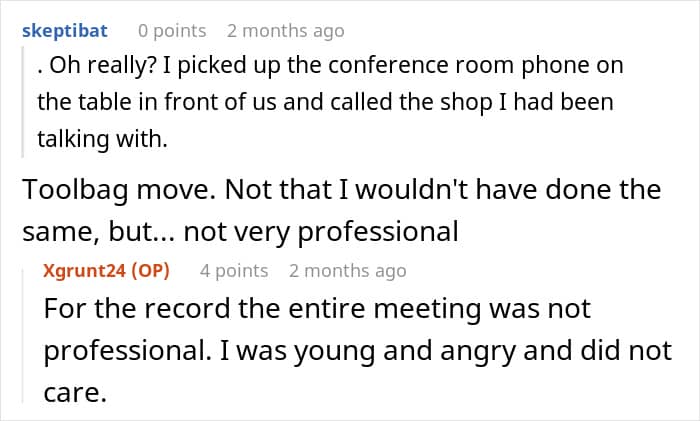700x421 pixels.
Task: Open the timestamp permalink on Xgrunt24's reply
Action: coord(347,270)
